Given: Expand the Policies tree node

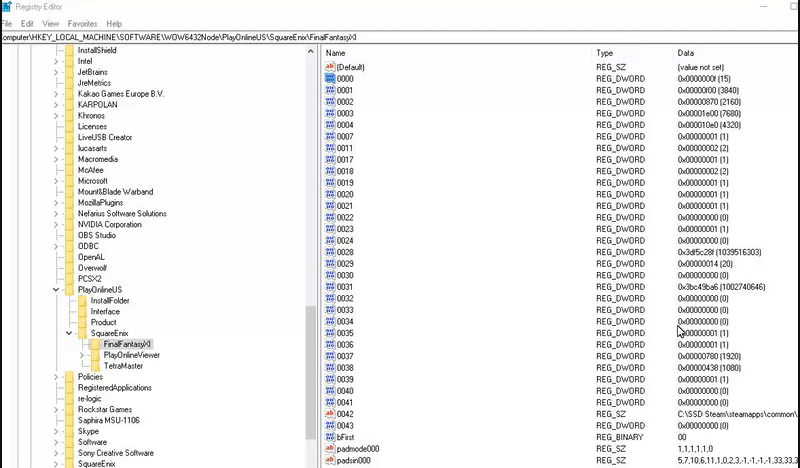Looking at the screenshot, I should [56, 377].
